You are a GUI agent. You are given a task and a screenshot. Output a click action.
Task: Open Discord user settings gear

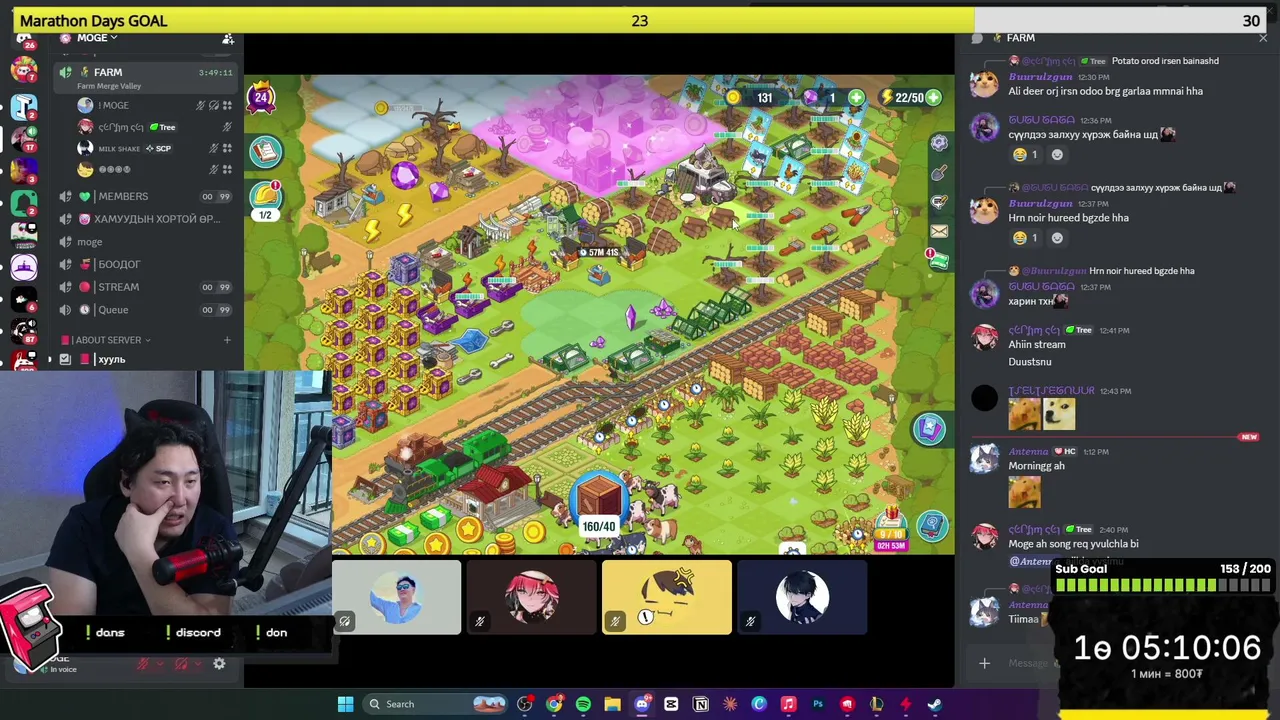click(219, 664)
